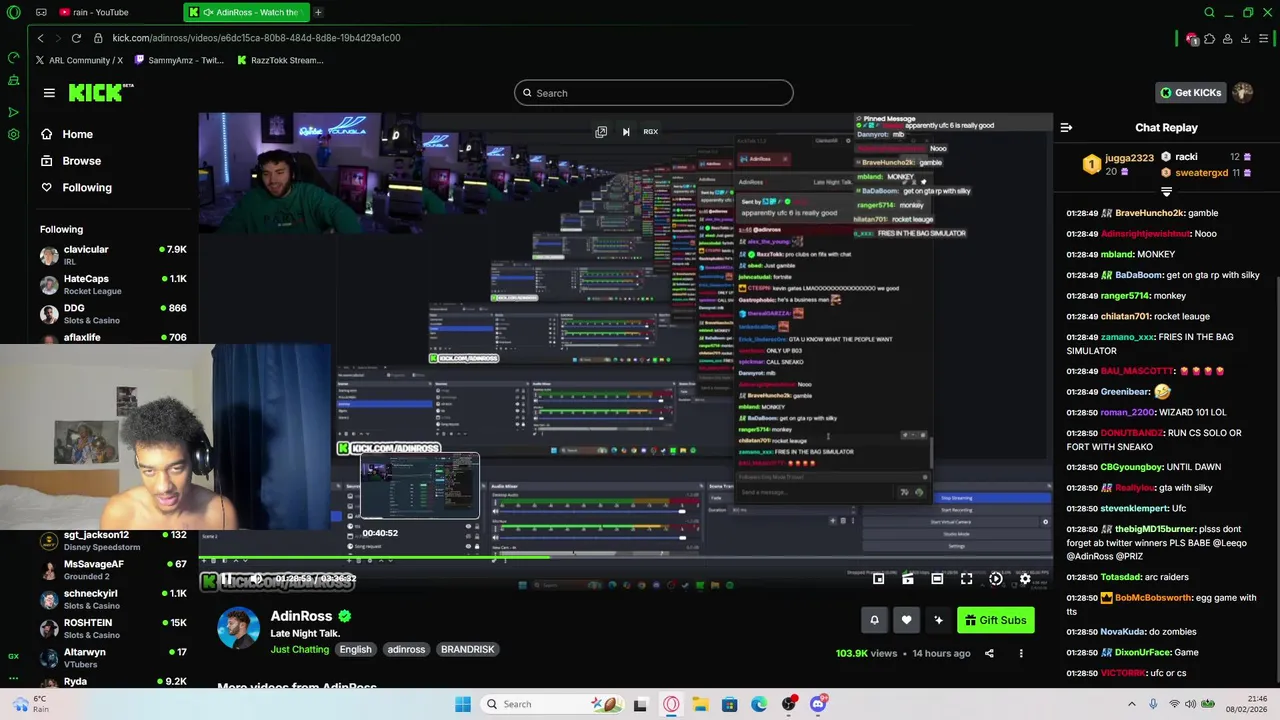Open Opera GX easy setup sliders icon
The width and height of the screenshot is (1280, 720).
pos(1263,38)
